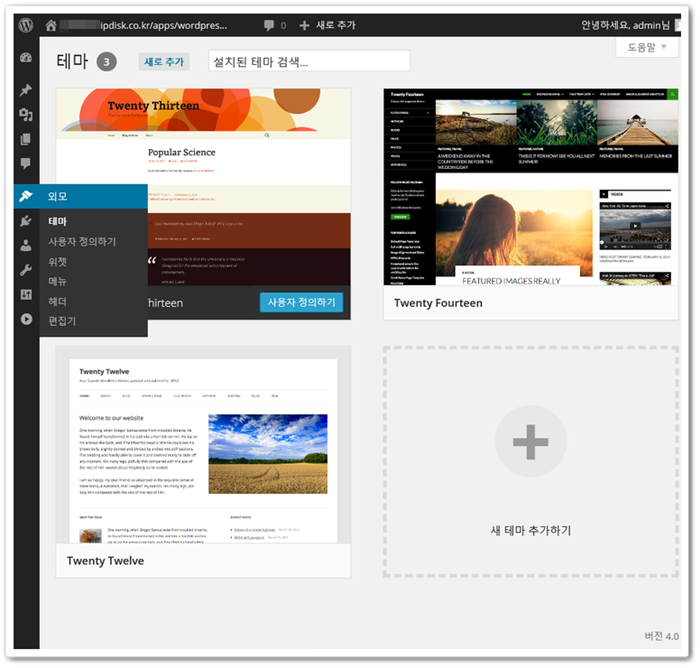Open Pages sidebar icon
The width and height of the screenshot is (700, 668).
[26, 139]
